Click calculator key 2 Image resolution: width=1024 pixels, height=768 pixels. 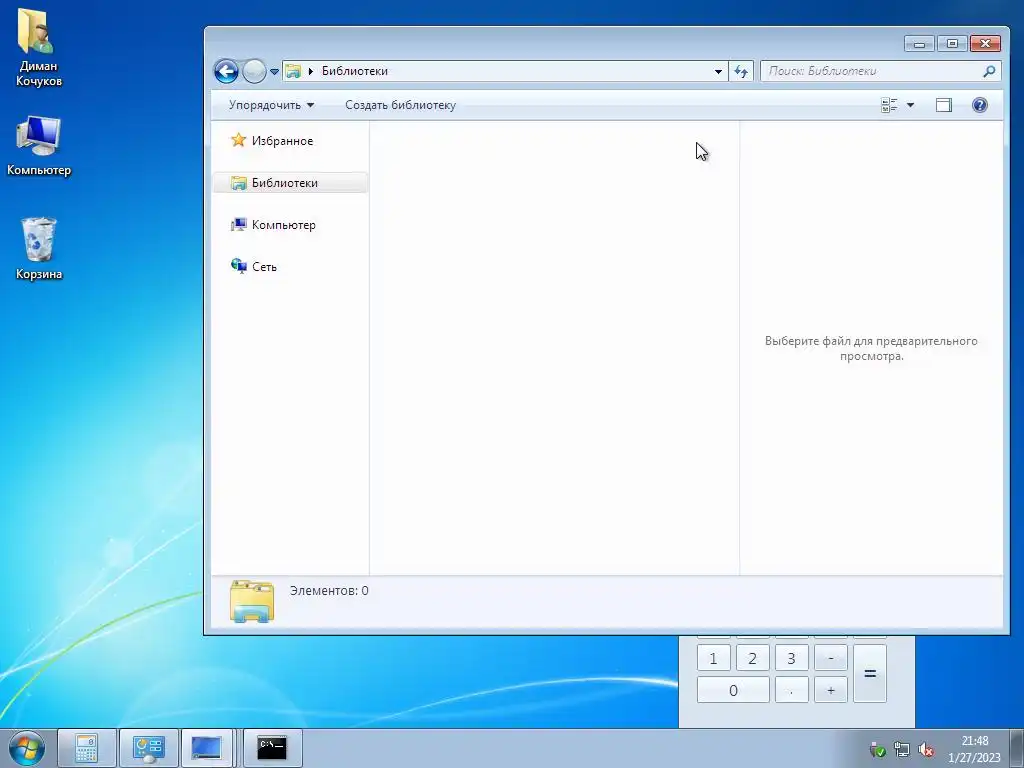click(752, 658)
